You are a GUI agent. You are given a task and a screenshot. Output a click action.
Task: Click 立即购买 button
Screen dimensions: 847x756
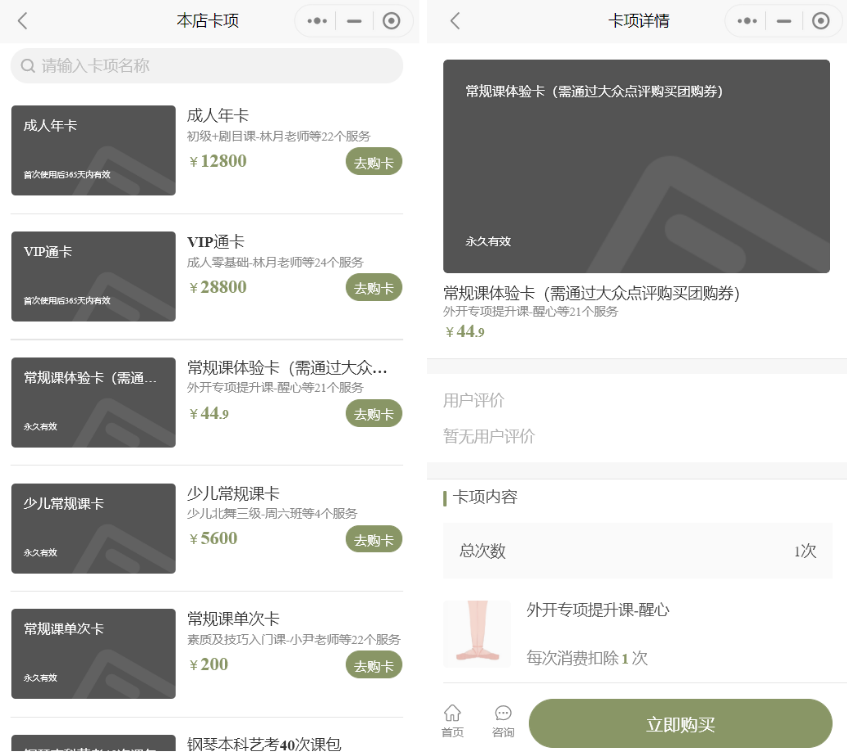coord(680,724)
